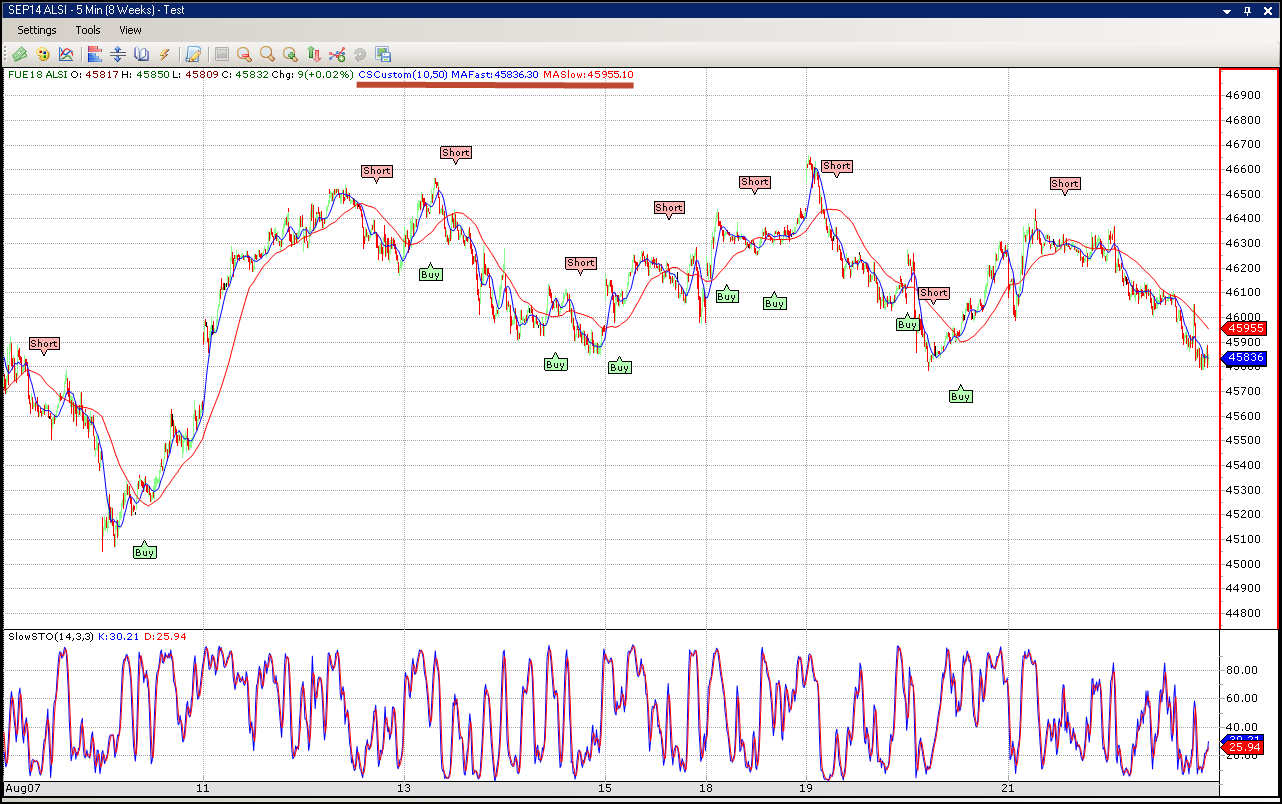
Task: Click the 46900 price axis label
Action: point(1242,96)
